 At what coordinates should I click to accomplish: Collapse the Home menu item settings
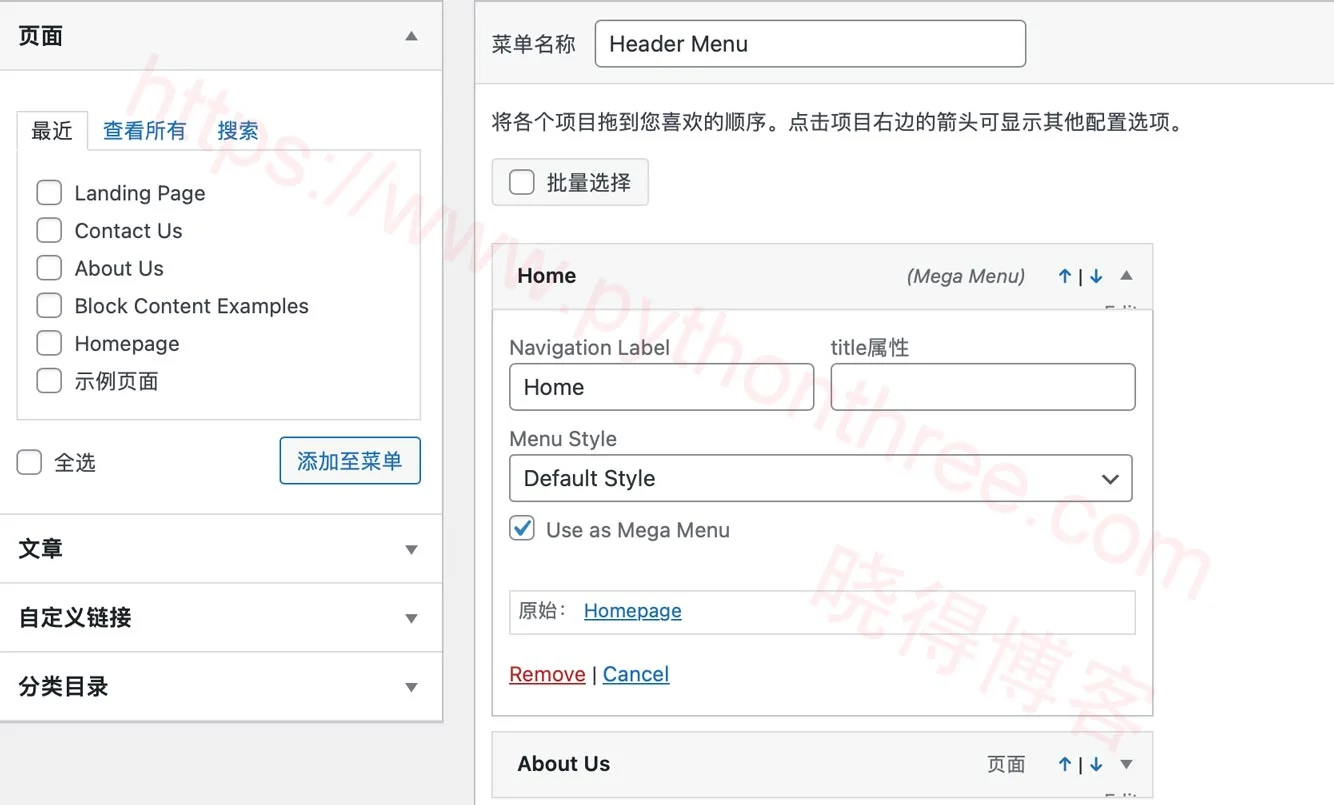click(x=1126, y=276)
